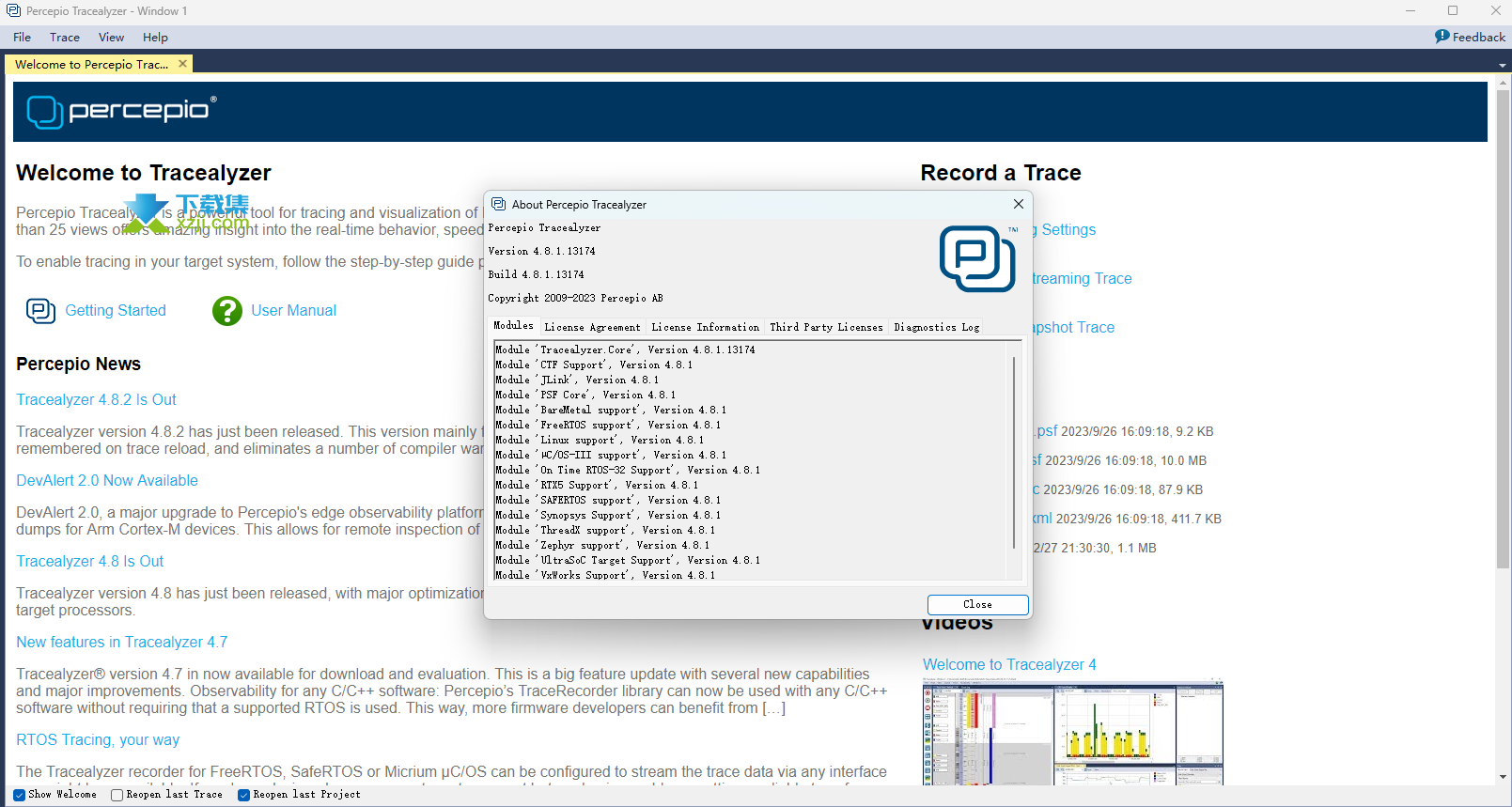Image resolution: width=1512 pixels, height=807 pixels.
Task: Enable the Reopen last Trace checkbox
Action: point(117,795)
